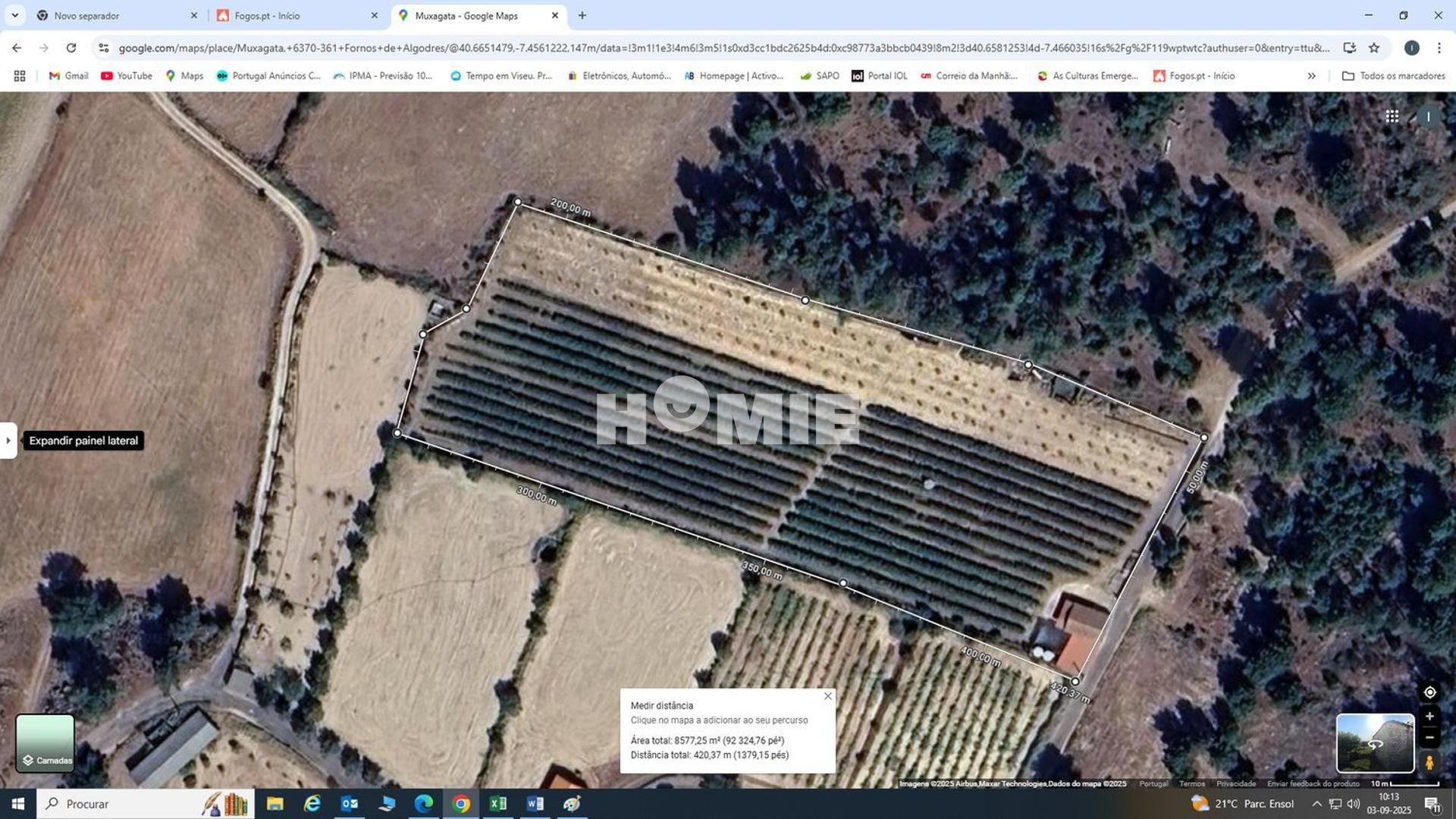
Task: Open Outlook from the taskbar
Action: (x=349, y=804)
